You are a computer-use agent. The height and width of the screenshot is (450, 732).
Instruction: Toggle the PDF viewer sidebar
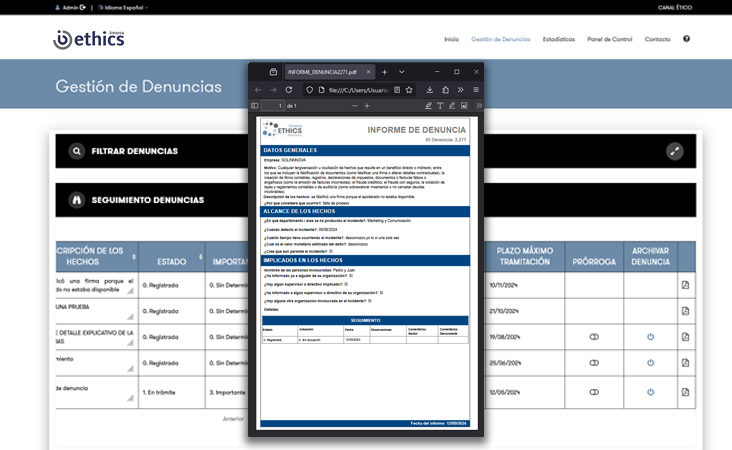pos(255,105)
